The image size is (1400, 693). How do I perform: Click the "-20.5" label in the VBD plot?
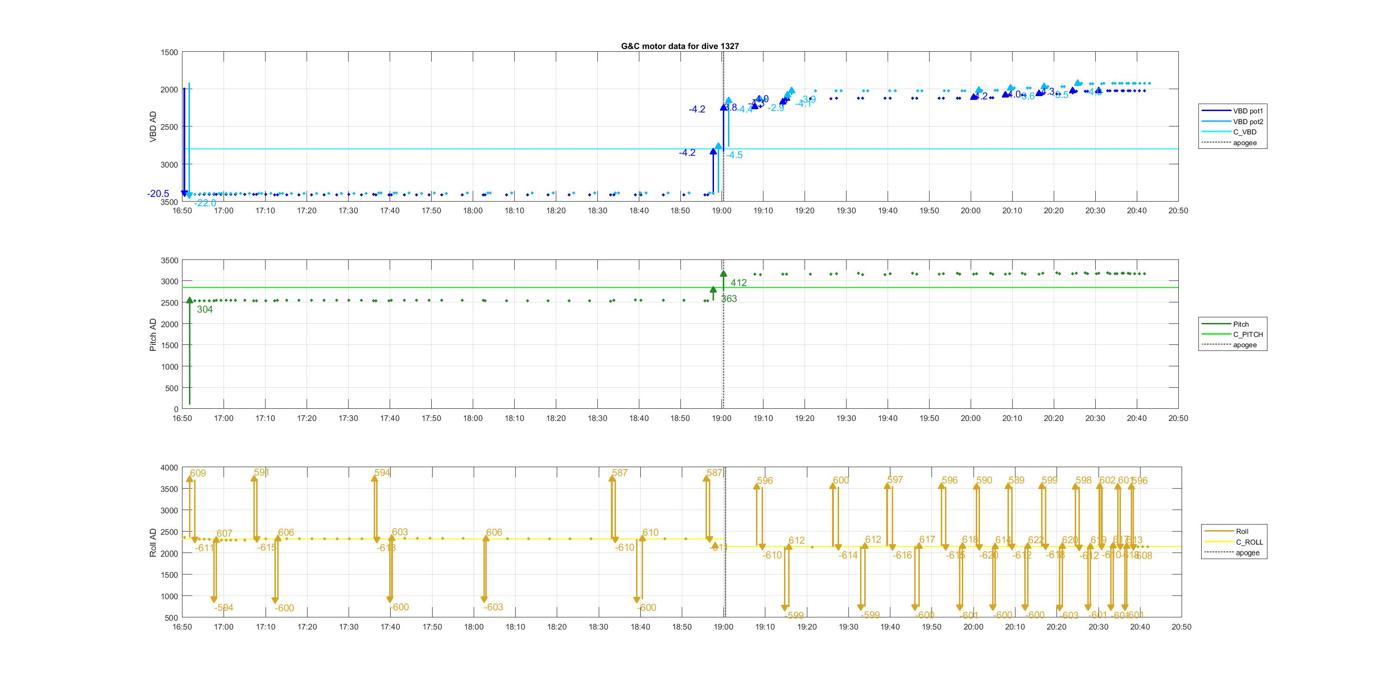pyautogui.click(x=159, y=194)
